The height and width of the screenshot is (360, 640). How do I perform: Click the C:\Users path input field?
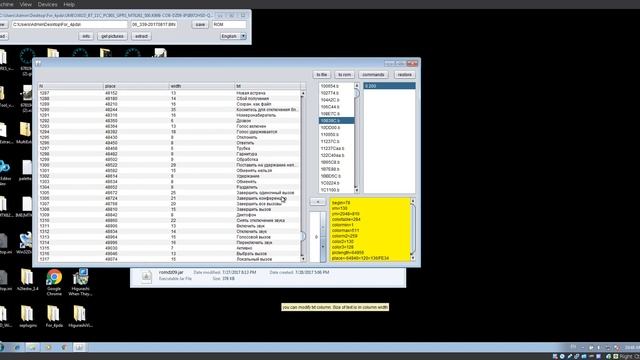click(x=69, y=24)
